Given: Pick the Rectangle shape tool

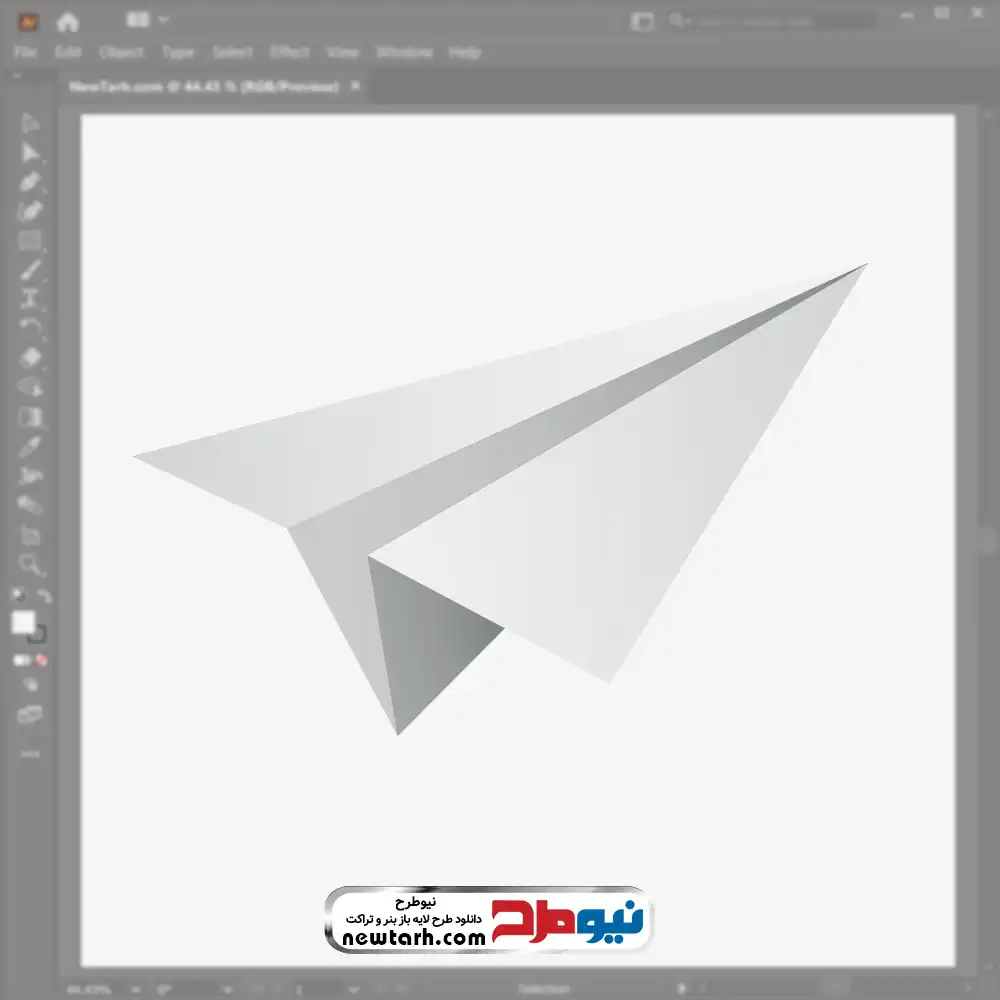Looking at the screenshot, I should (30, 240).
